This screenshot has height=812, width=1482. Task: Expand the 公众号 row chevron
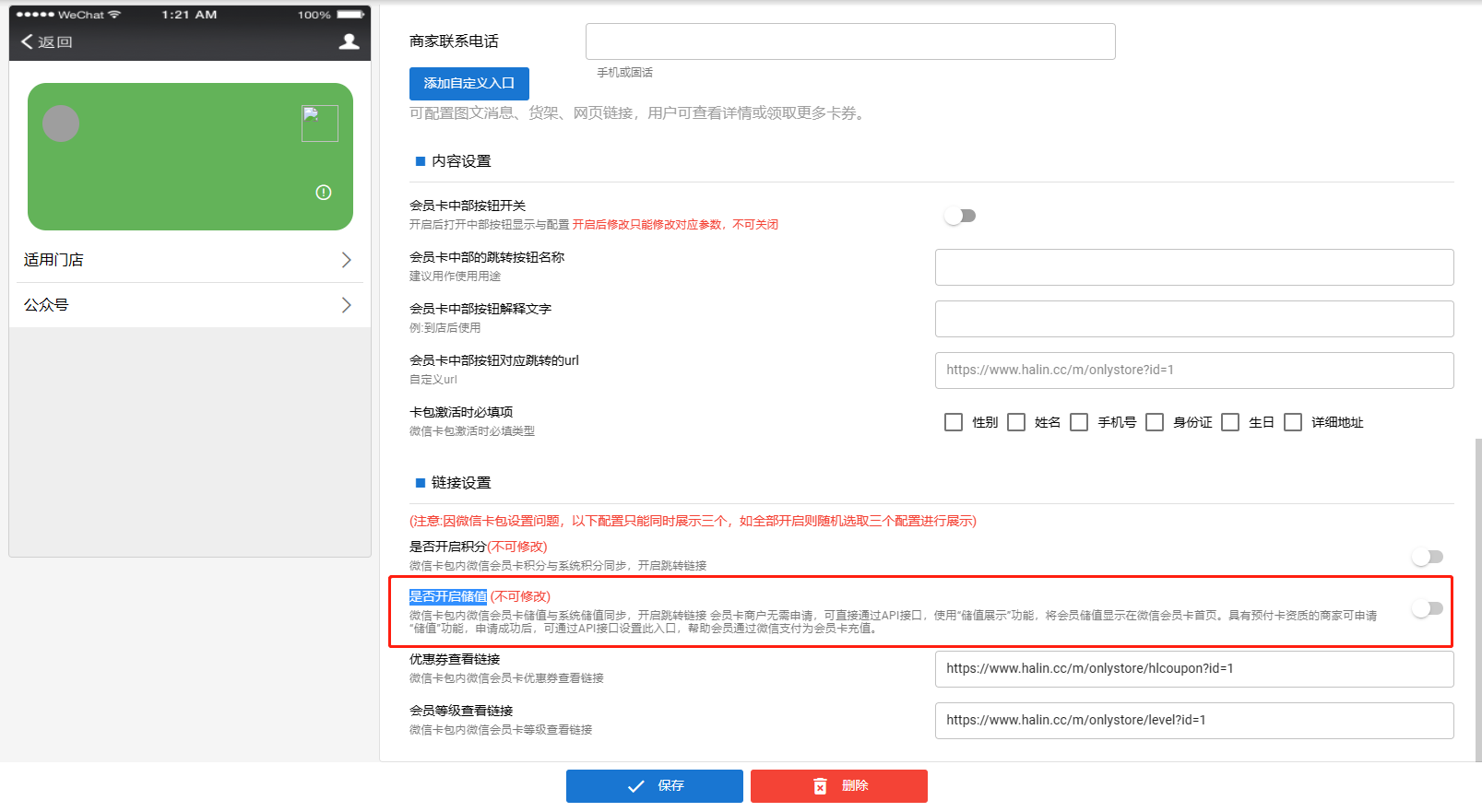tap(347, 305)
